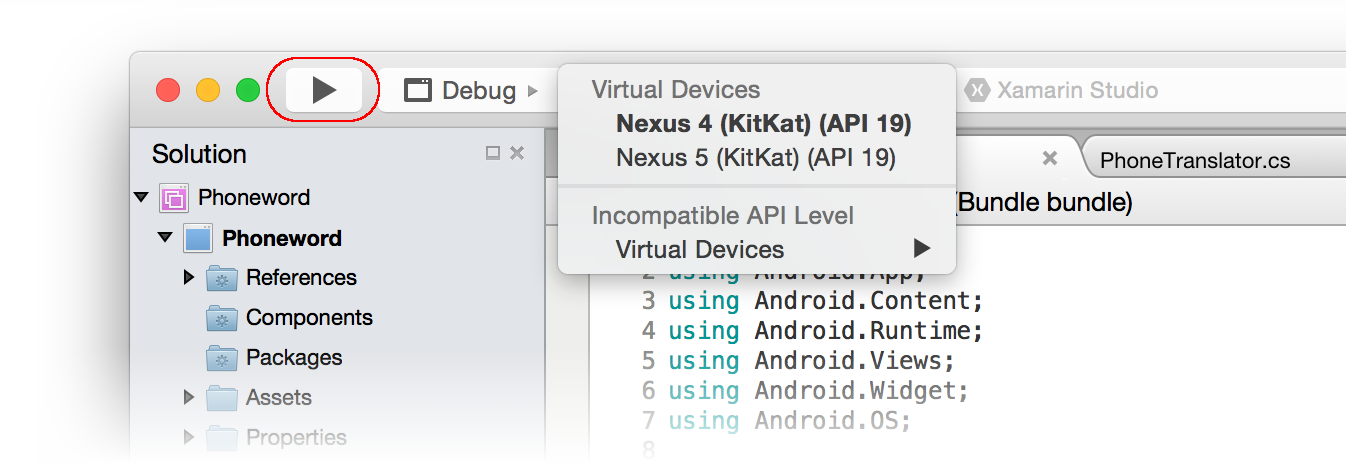This screenshot has height=464, width=1346.
Task: Expand the incompatible Virtual Devices submenu
Action: 772,249
